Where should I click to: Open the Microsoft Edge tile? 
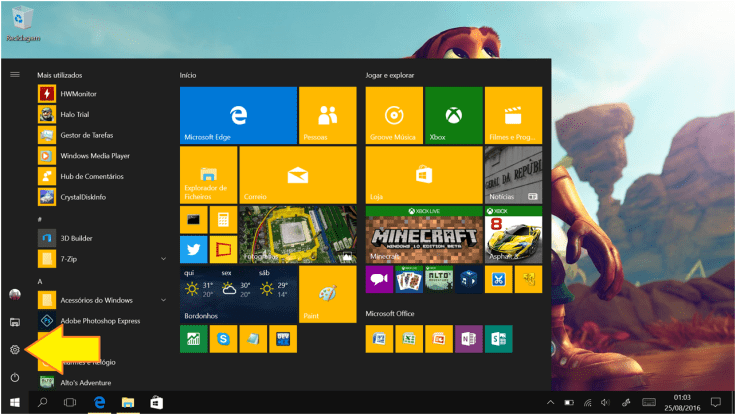pos(238,115)
